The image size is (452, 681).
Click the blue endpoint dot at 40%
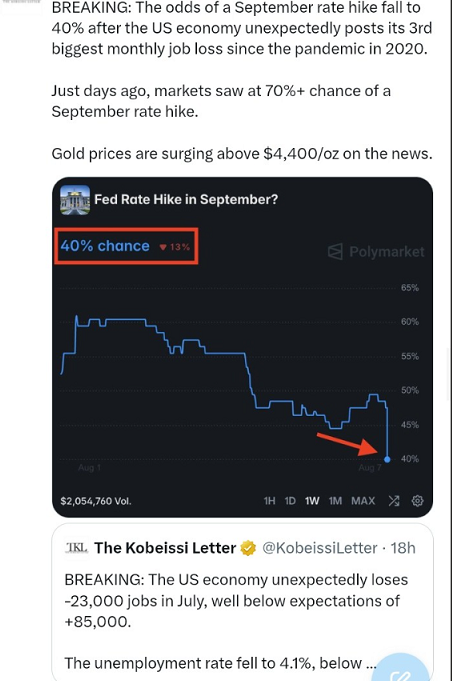[387, 459]
